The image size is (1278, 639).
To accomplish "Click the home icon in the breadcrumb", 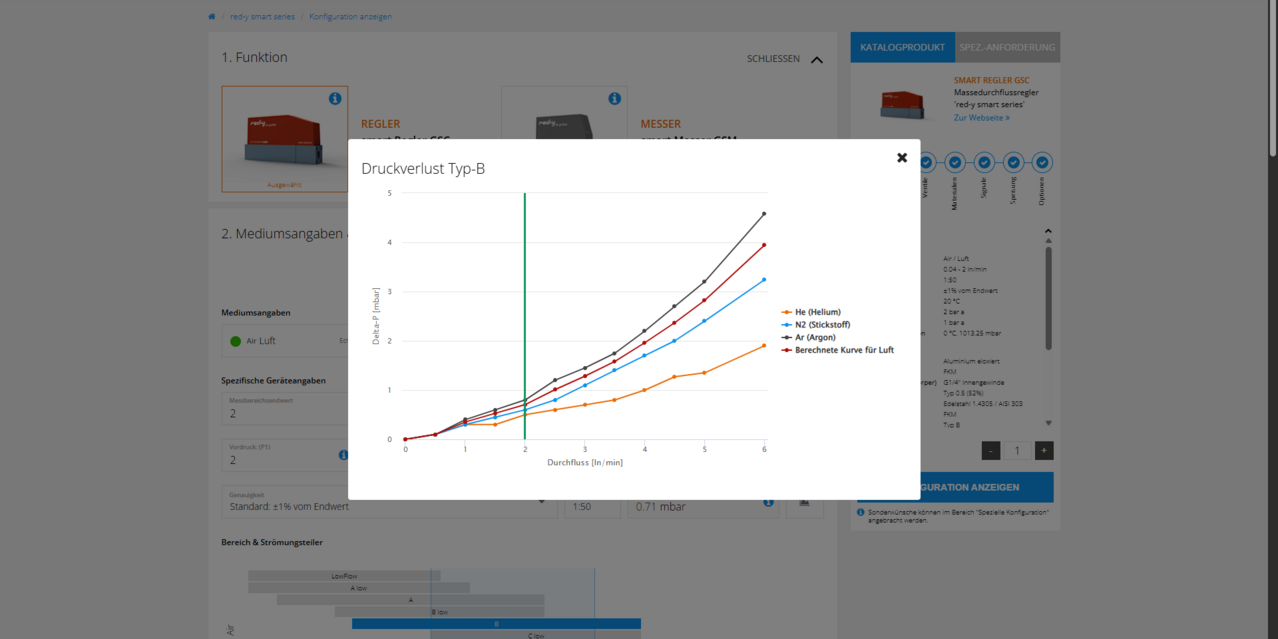I will (212, 17).
